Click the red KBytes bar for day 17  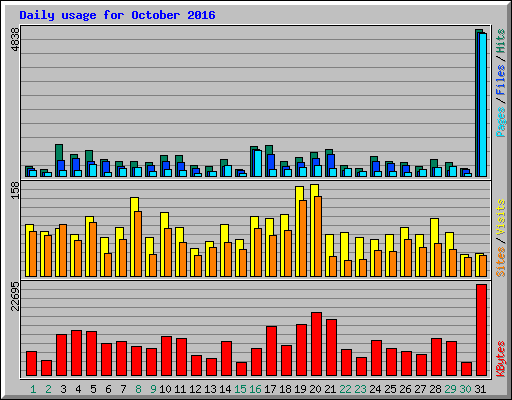click(271, 351)
